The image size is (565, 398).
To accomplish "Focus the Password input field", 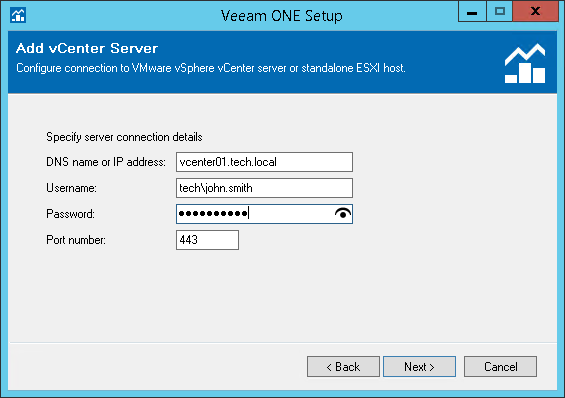I will point(264,214).
